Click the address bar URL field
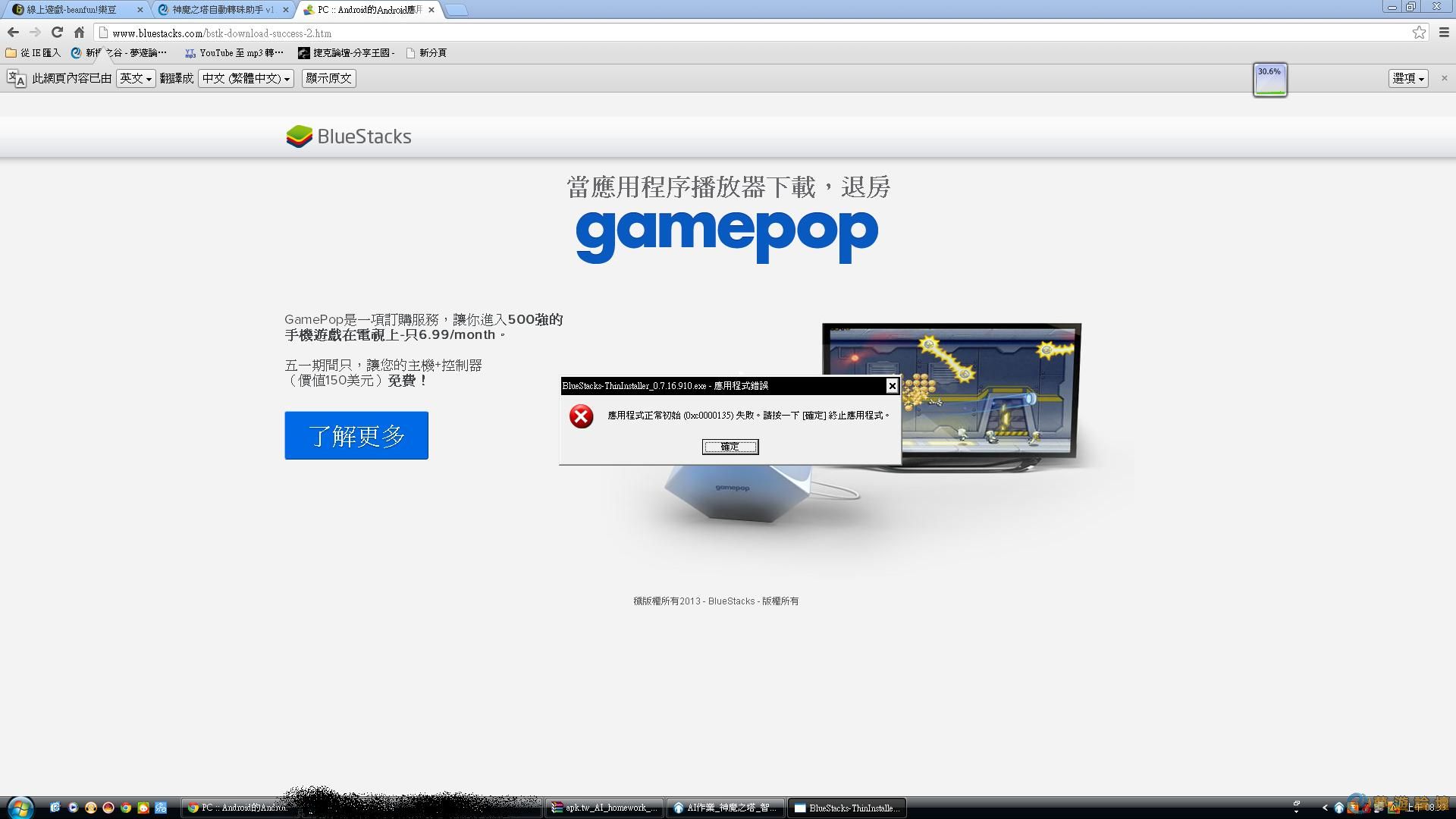Viewport: 1456px width, 819px height. (607, 33)
